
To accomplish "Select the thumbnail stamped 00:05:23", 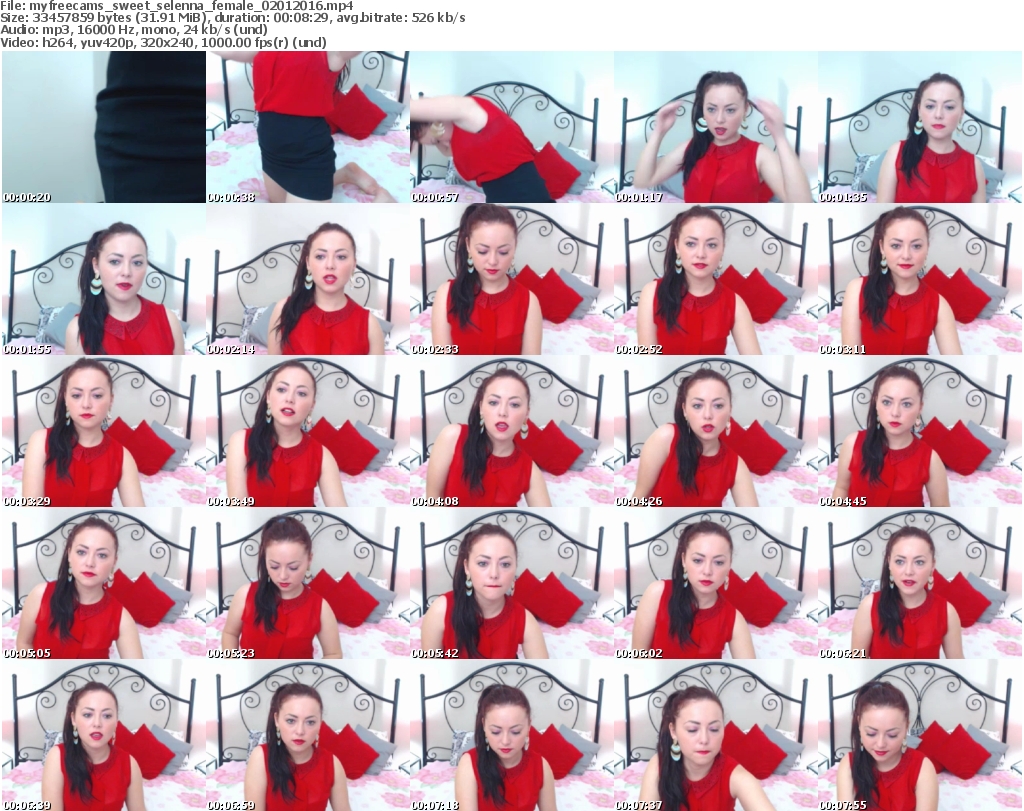I will [308, 583].
